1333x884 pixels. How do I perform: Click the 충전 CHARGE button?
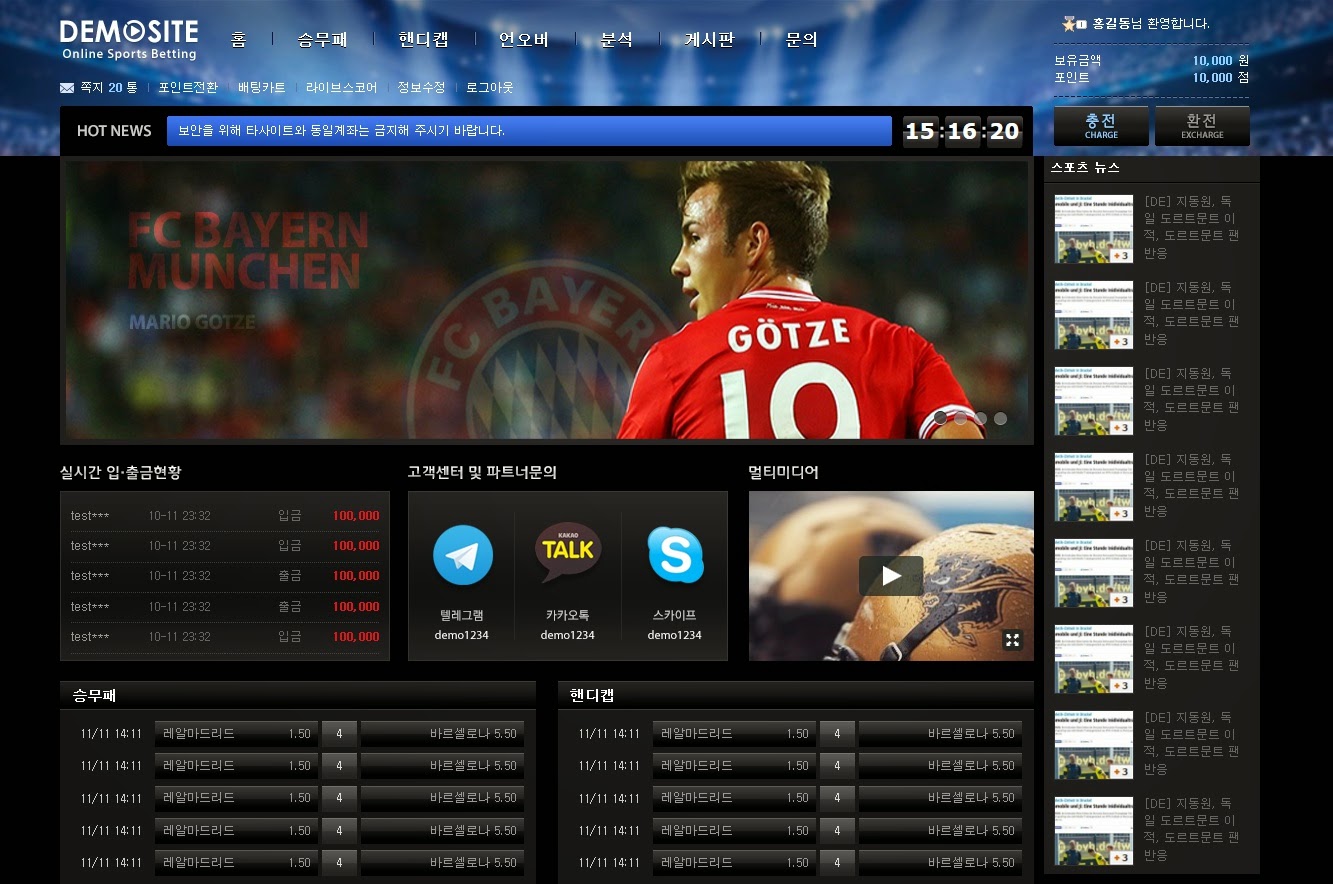pyautogui.click(x=1101, y=126)
